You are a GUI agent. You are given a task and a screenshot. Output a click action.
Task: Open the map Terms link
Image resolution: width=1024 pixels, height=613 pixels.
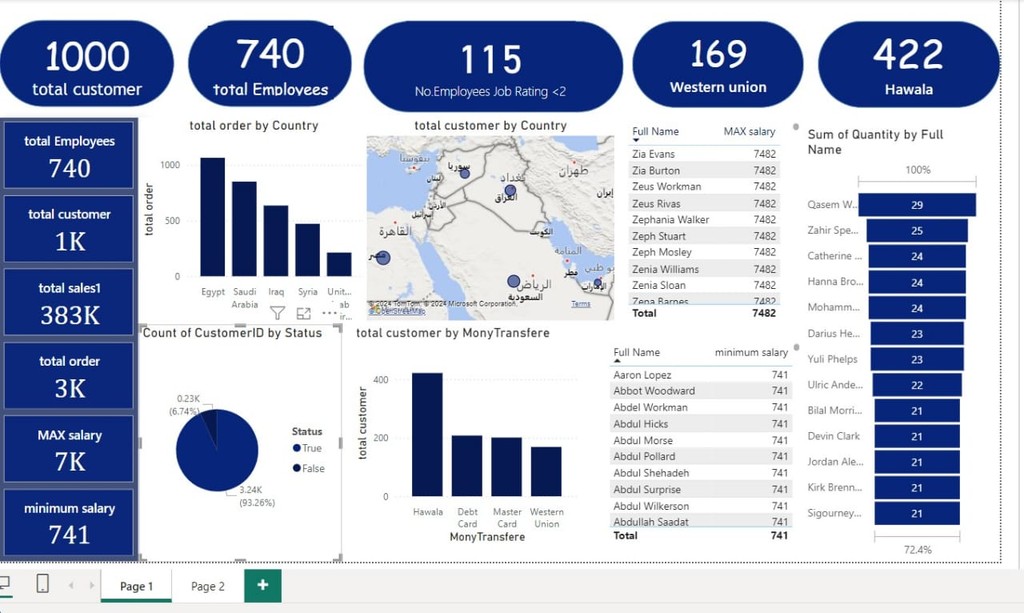click(x=581, y=304)
